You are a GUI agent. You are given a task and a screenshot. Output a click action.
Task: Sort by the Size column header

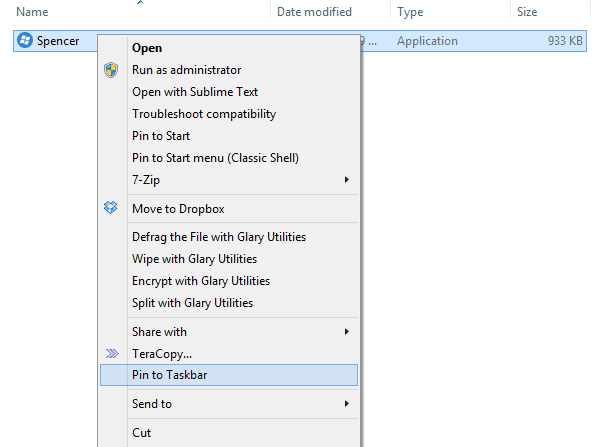[527, 12]
